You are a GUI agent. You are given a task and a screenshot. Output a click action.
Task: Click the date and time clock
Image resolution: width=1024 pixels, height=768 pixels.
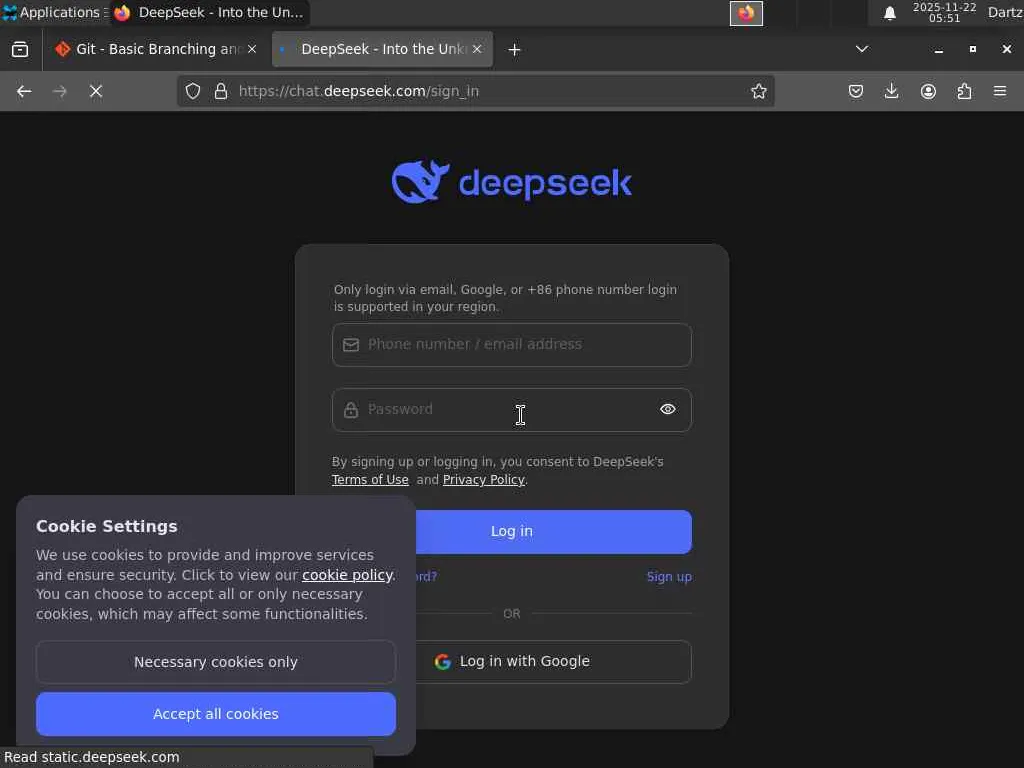[944, 12]
